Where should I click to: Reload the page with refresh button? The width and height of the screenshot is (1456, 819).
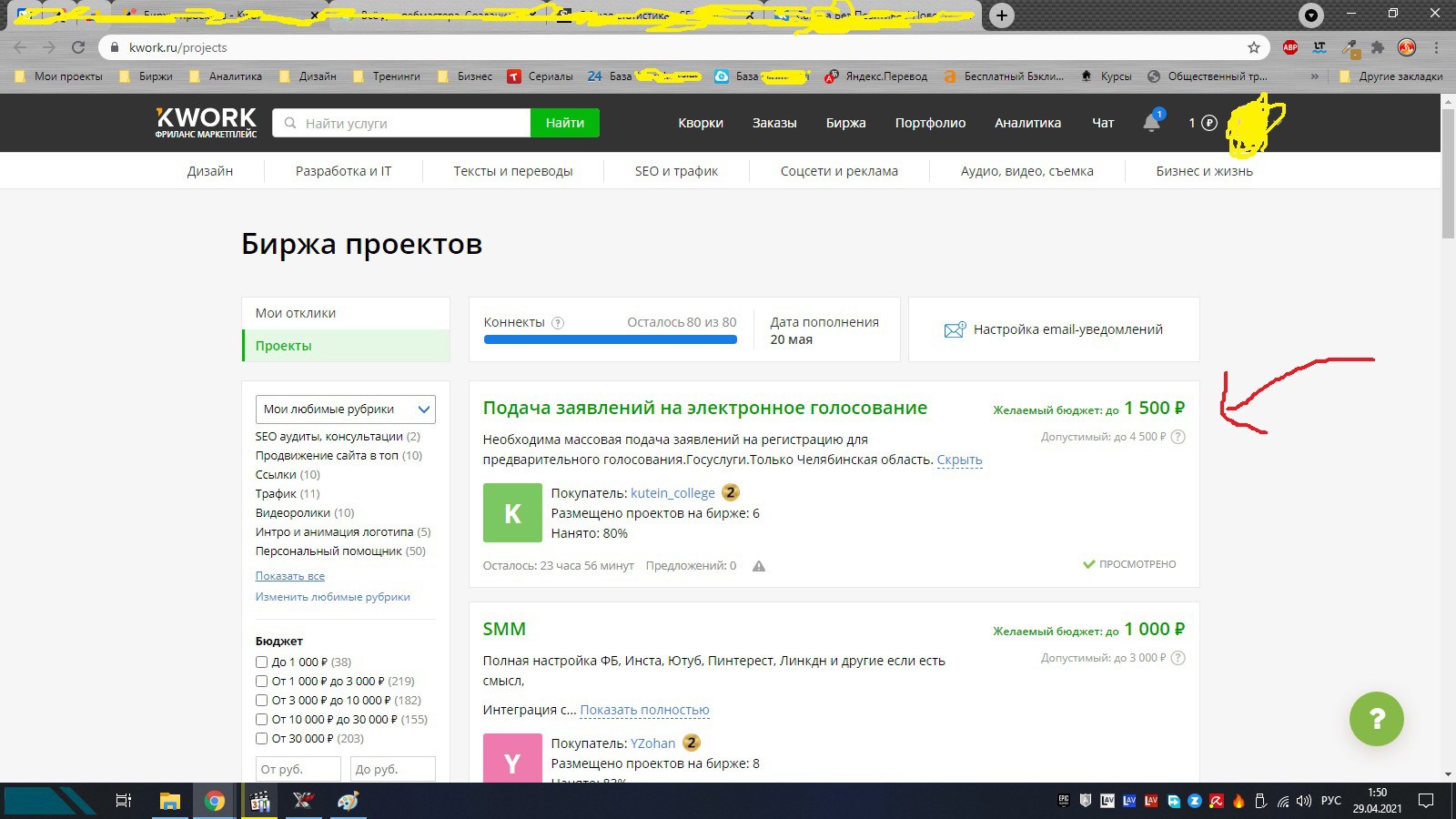pyautogui.click(x=78, y=47)
